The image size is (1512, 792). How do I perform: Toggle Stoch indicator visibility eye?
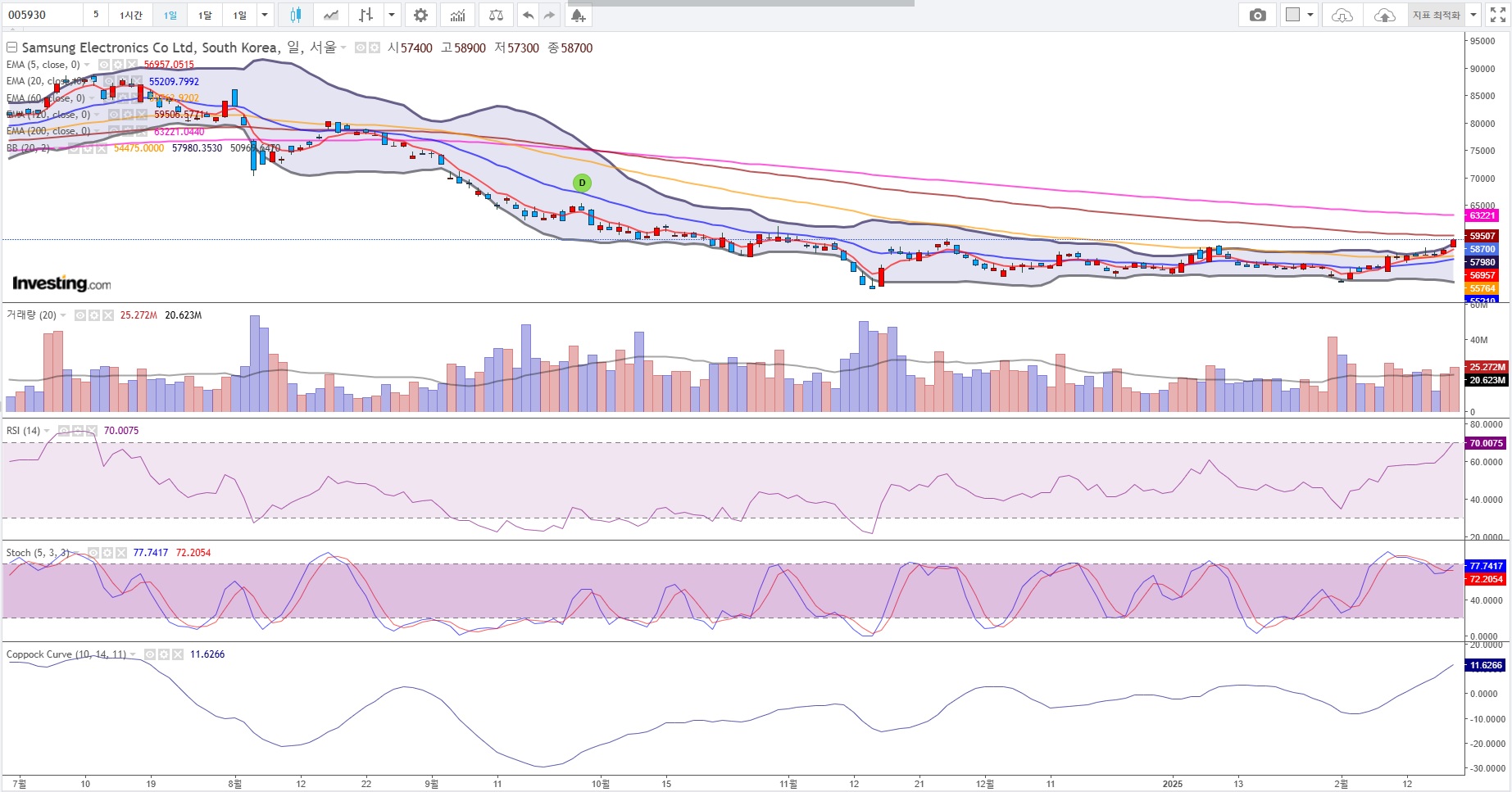tap(94, 553)
